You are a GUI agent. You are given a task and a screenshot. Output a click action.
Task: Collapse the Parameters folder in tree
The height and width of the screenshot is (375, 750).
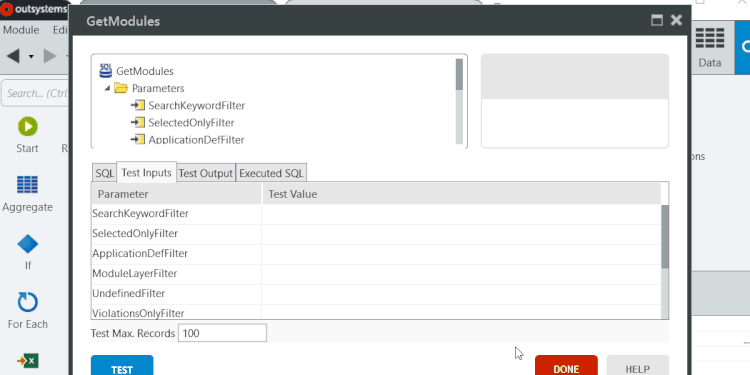pyautogui.click(x=107, y=88)
